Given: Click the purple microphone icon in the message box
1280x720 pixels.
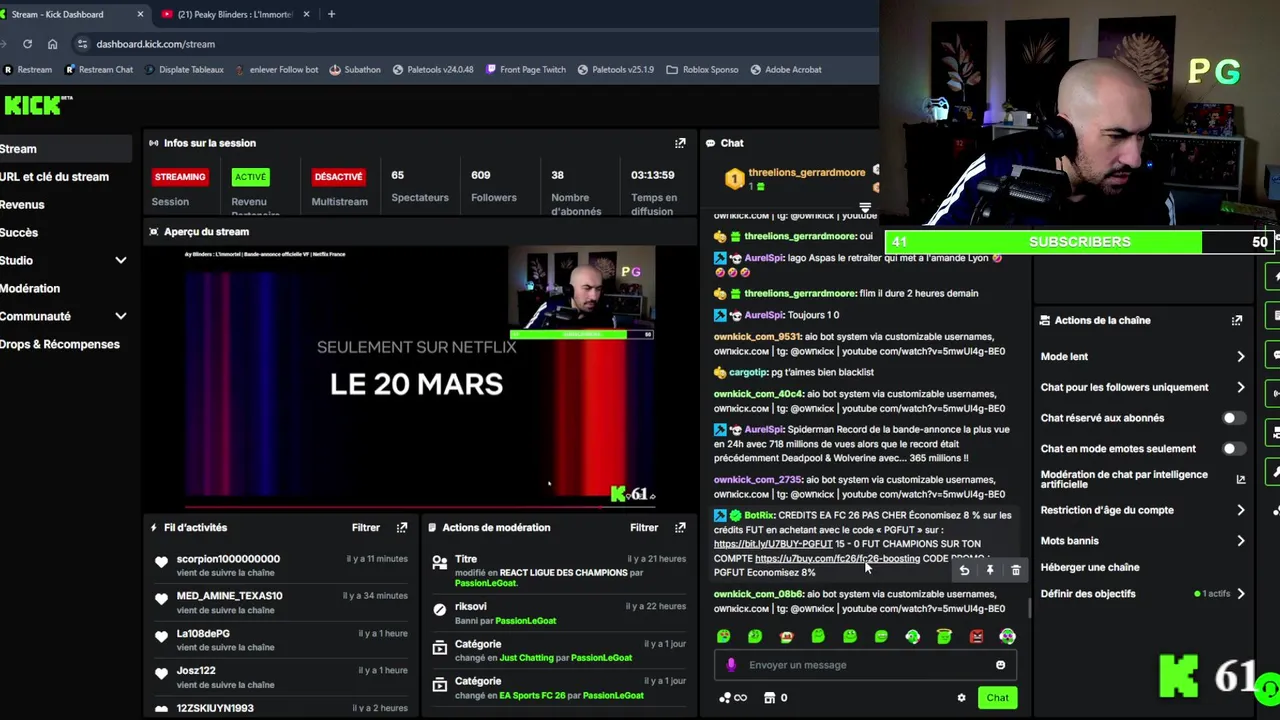Looking at the screenshot, I should coord(731,665).
